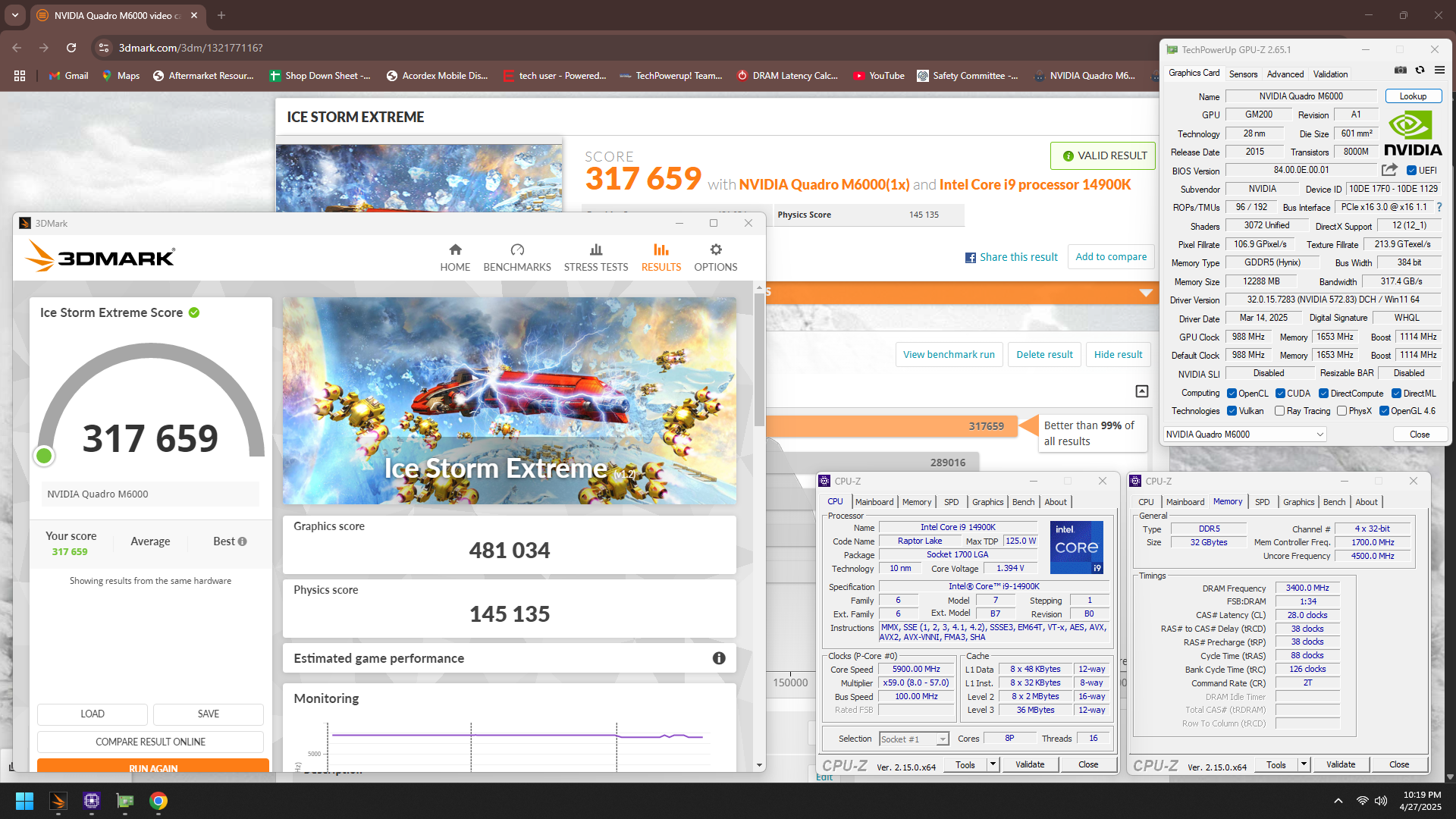
Task: Show hidden icons in system tray
Action: (x=1338, y=801)
